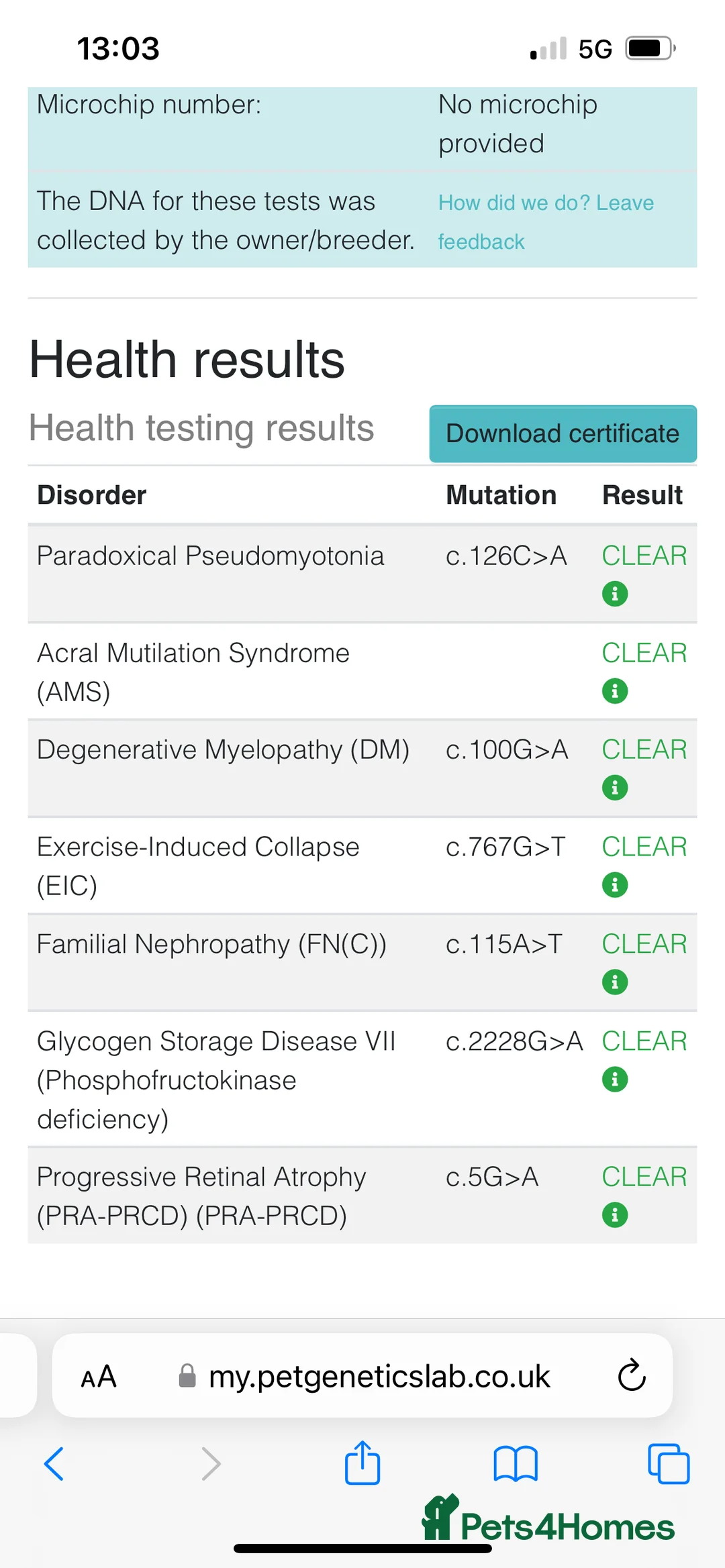The width and height of the screenshot is (725, 1568).
Task: Tap info icon for Glycogen Storage Disease
Action: pyautogui.click(x=615, y=1080)
